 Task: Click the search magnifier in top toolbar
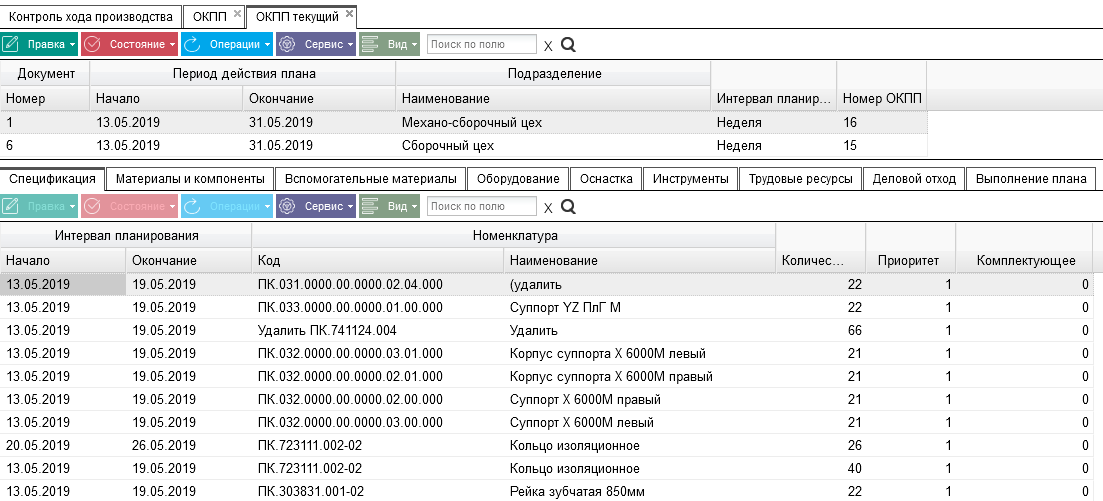568,45
